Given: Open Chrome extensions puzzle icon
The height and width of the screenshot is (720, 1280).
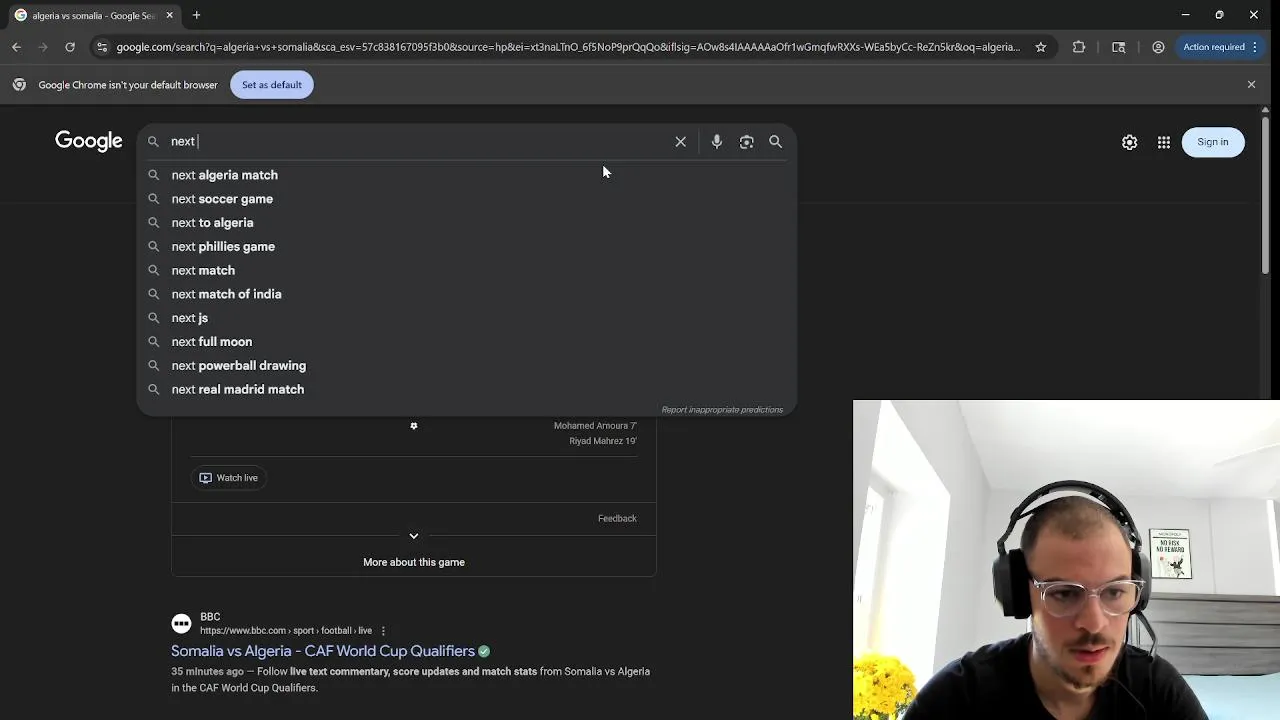Looking at the screenshot, I should [x=1079, y=47].
